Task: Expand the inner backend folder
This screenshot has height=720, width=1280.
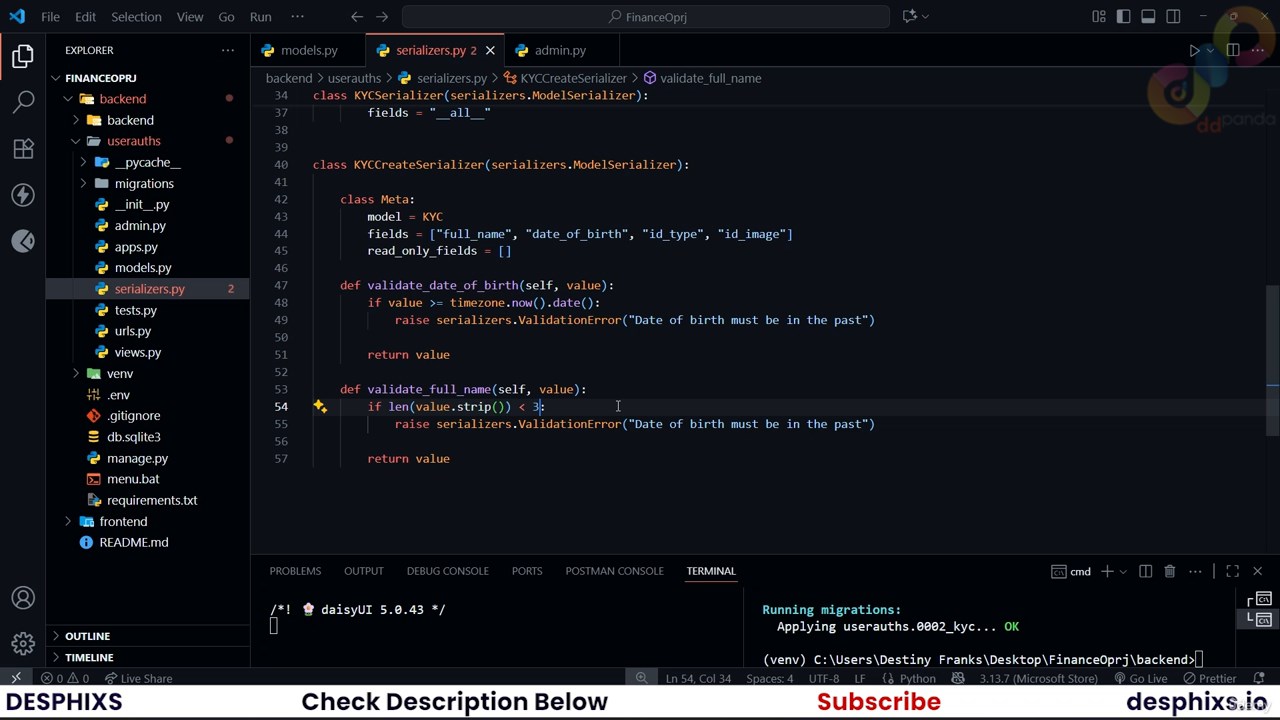Action: pos(76,120)
